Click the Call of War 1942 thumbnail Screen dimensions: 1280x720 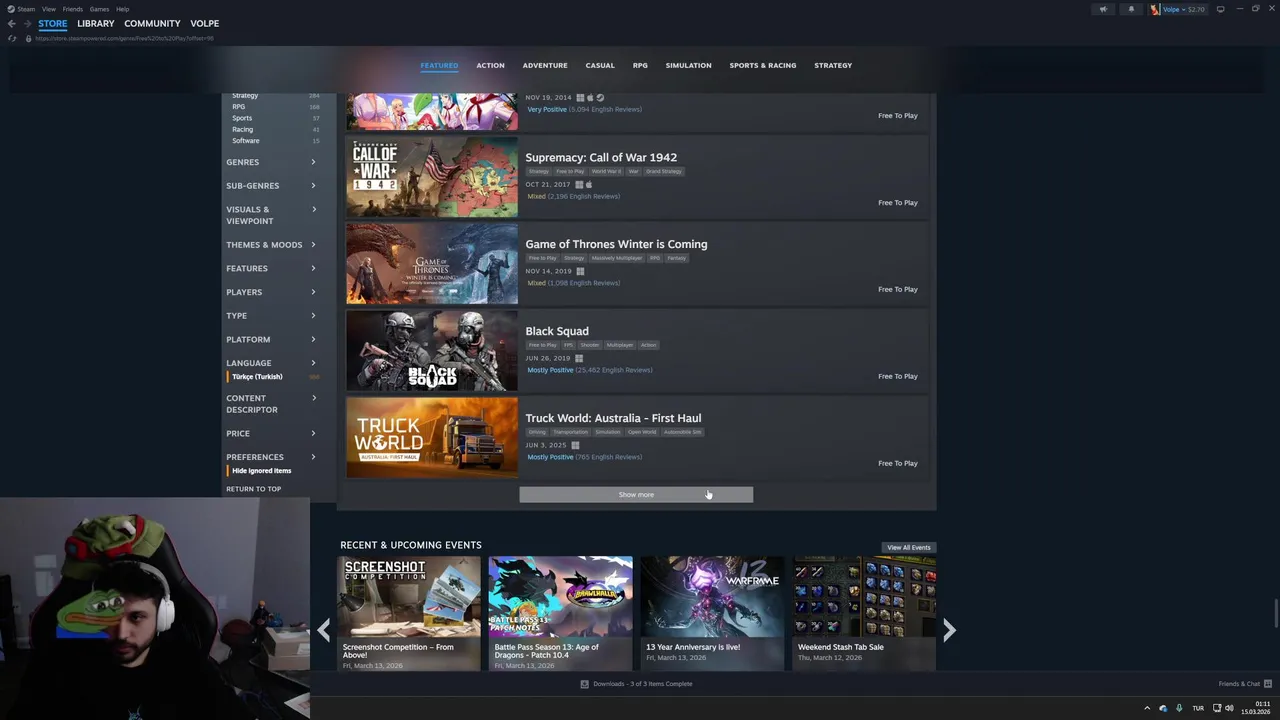pos(432,177)
